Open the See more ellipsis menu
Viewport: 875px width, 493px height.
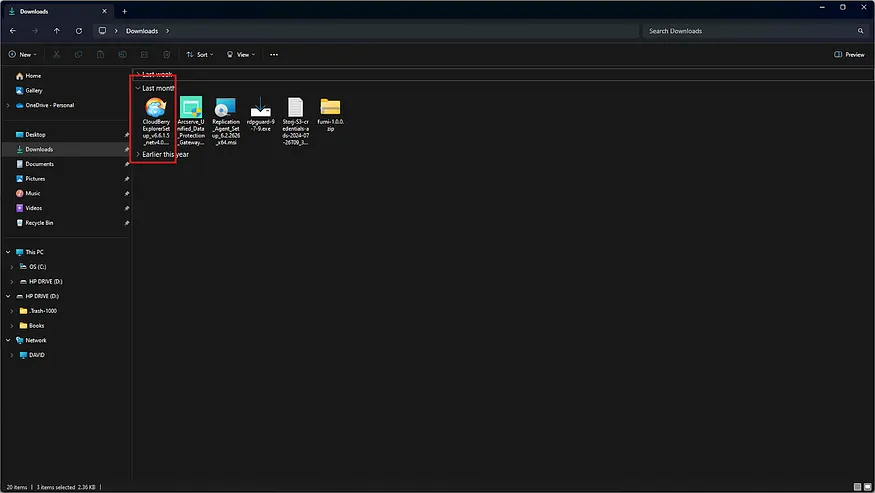pyautogui.click(x=273, y=54)
